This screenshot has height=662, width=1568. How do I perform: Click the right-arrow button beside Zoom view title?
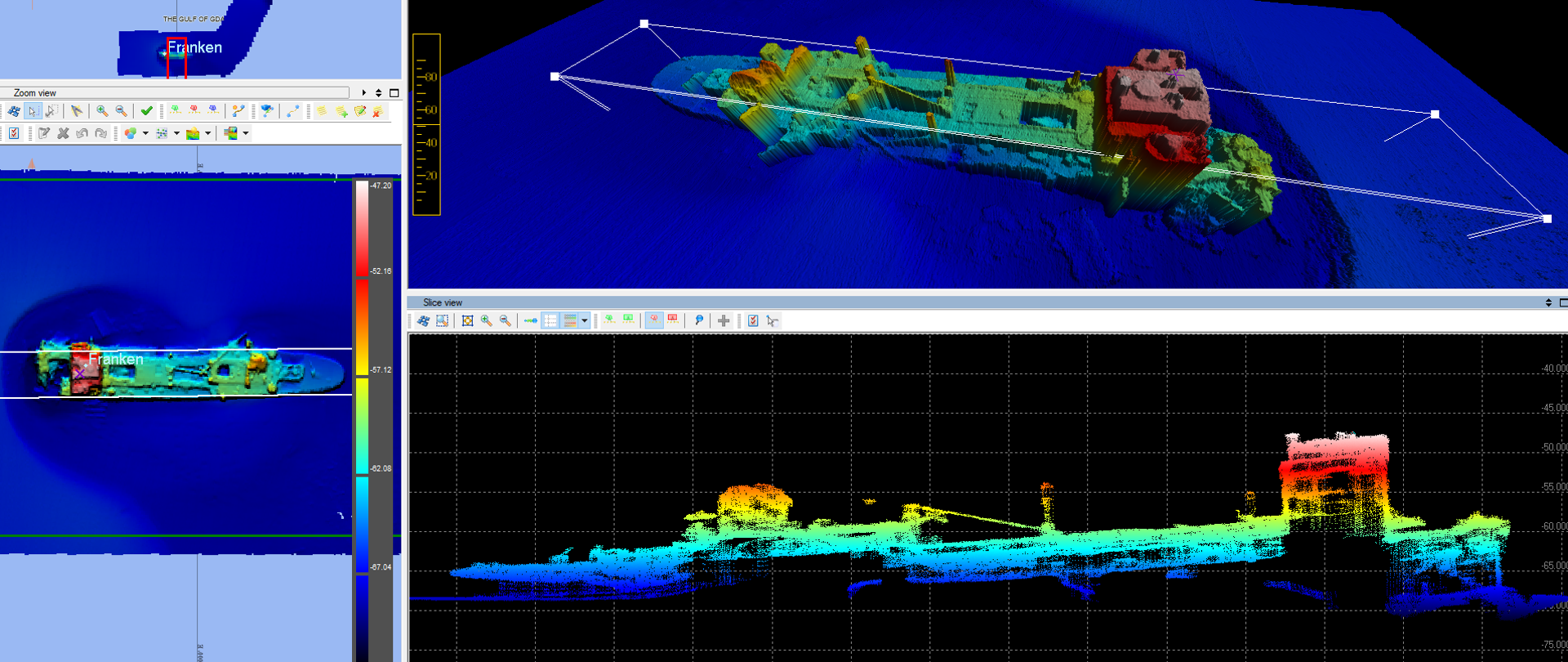pyautogui.click(x=364, y=93)
